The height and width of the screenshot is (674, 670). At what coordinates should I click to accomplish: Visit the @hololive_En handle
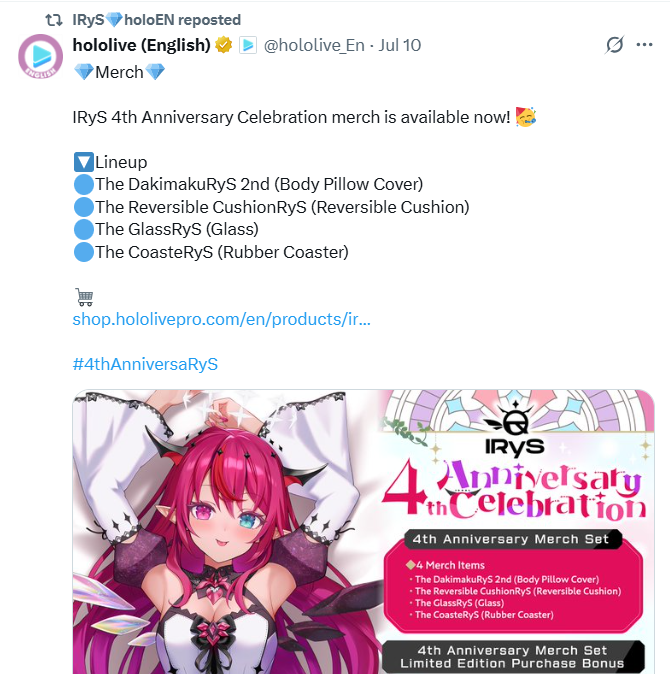coord(314,45)
